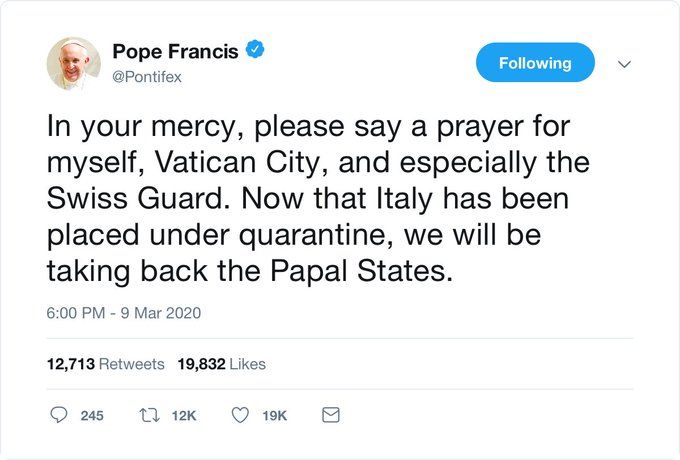Open the Pope Francis display name link

coord(175,51)
